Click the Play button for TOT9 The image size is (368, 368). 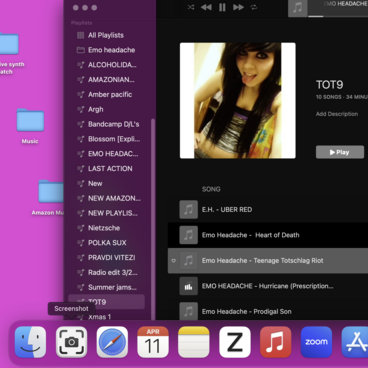click(x=340, y=152)
